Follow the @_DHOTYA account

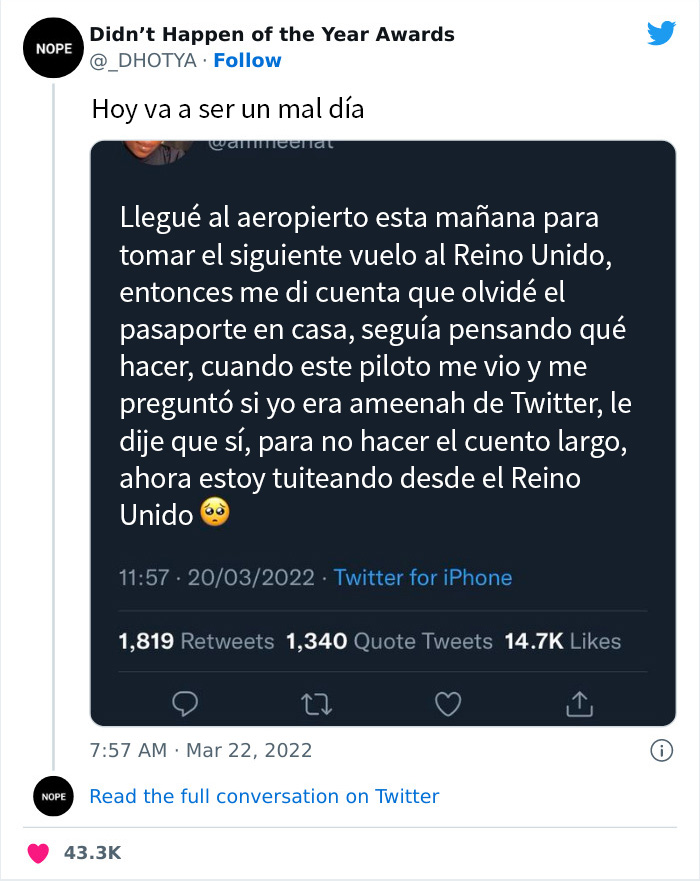click(x=247, y=60)
